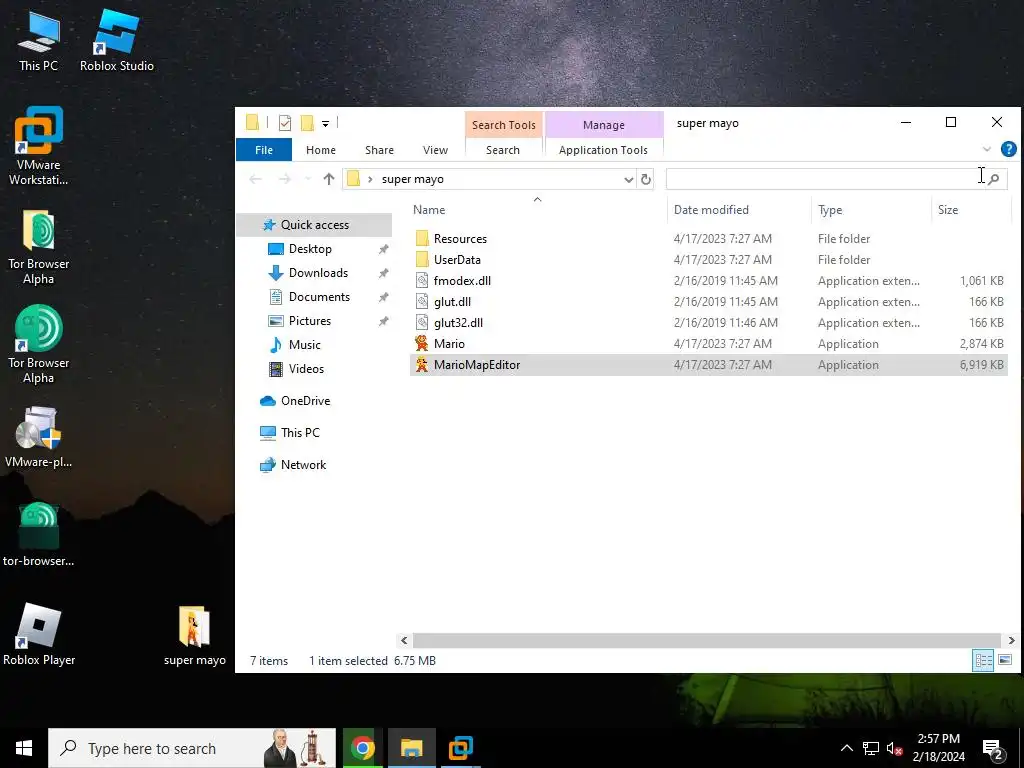
Task: Open Downloads in navigation pane
Action: click(x=318, y=273)
